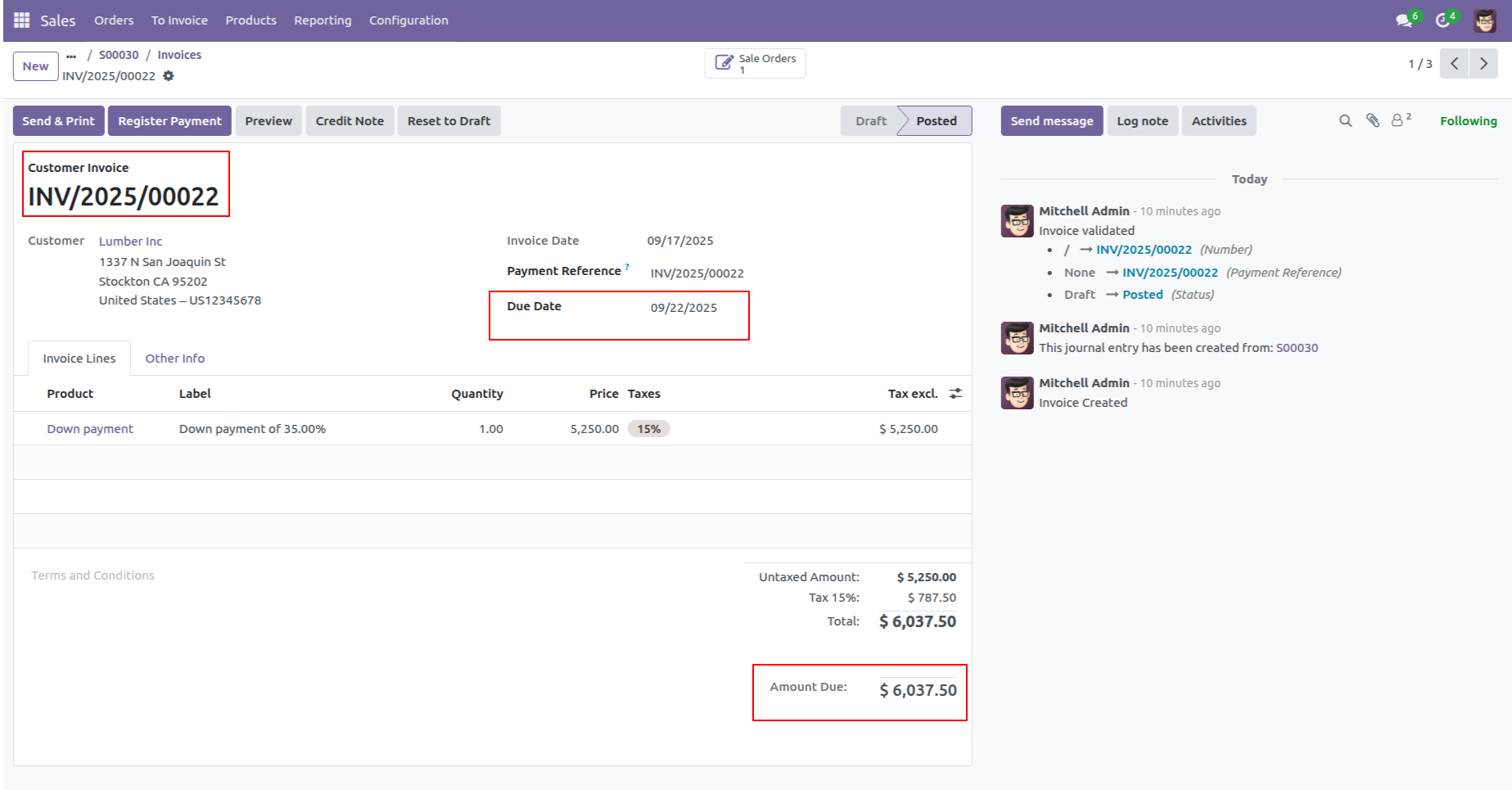Go to the next record arrow

click(1483, 64)
